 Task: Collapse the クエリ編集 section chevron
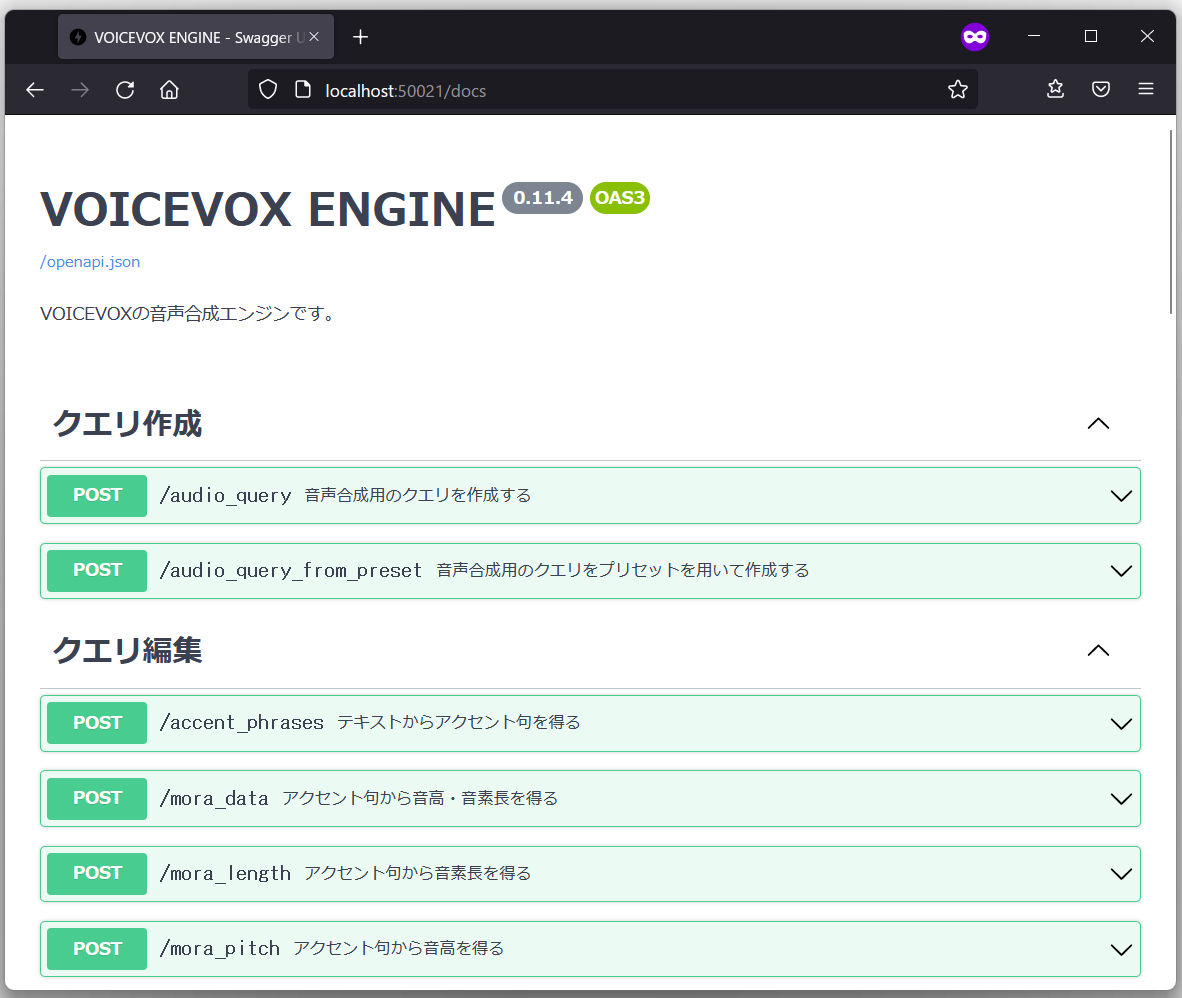(1098, 651)
